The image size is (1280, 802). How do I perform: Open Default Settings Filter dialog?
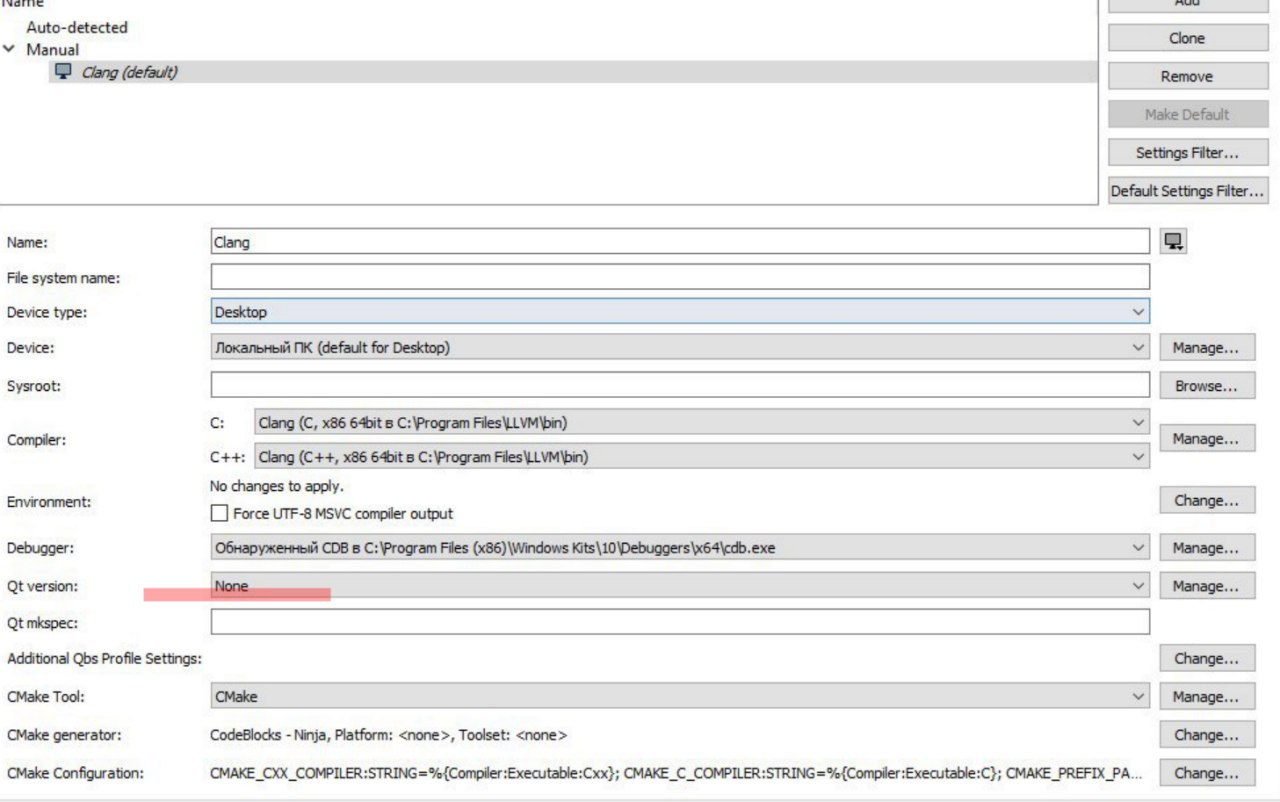[x=1187, y=191]
